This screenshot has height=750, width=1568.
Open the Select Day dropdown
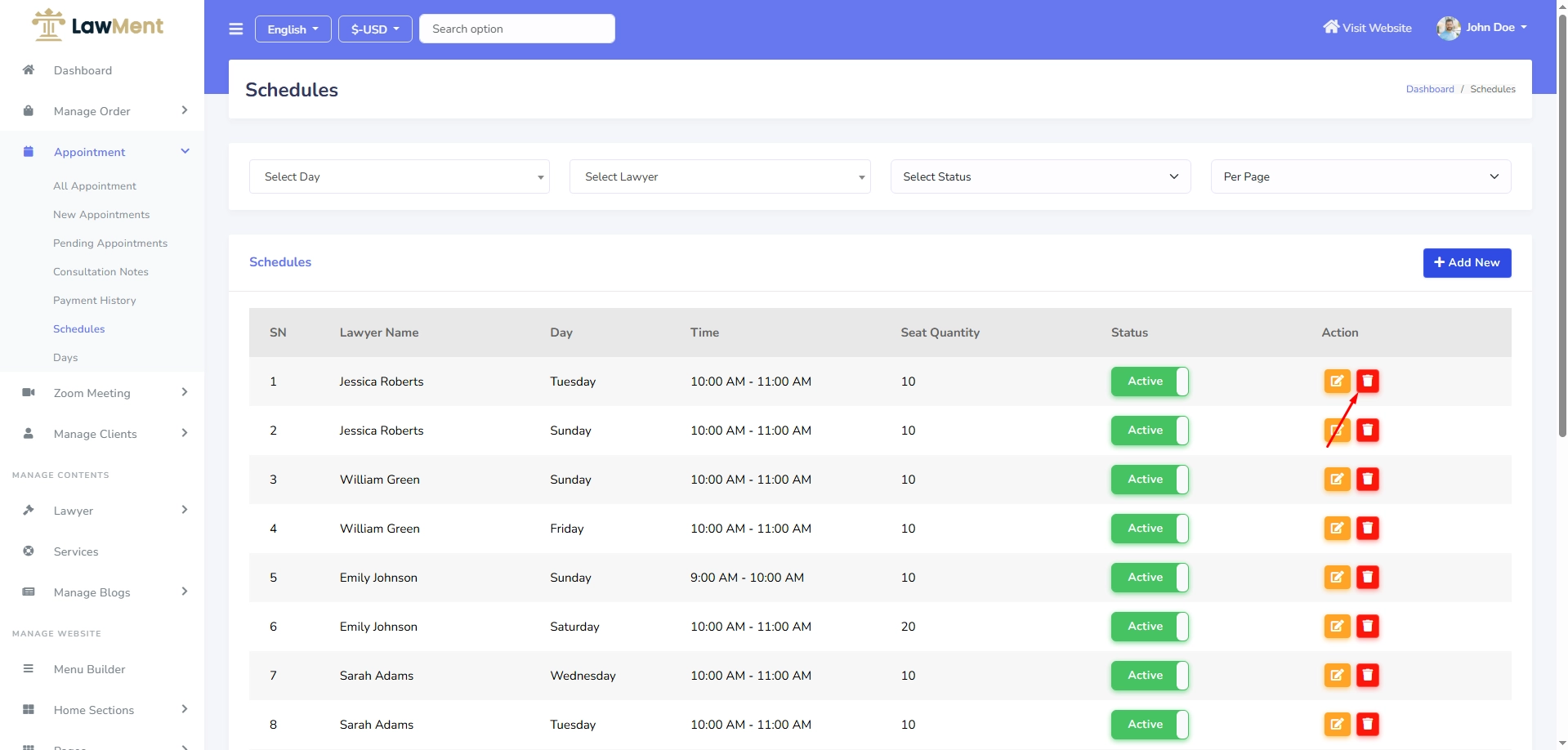pyautogui.click(x=399, y=176)
